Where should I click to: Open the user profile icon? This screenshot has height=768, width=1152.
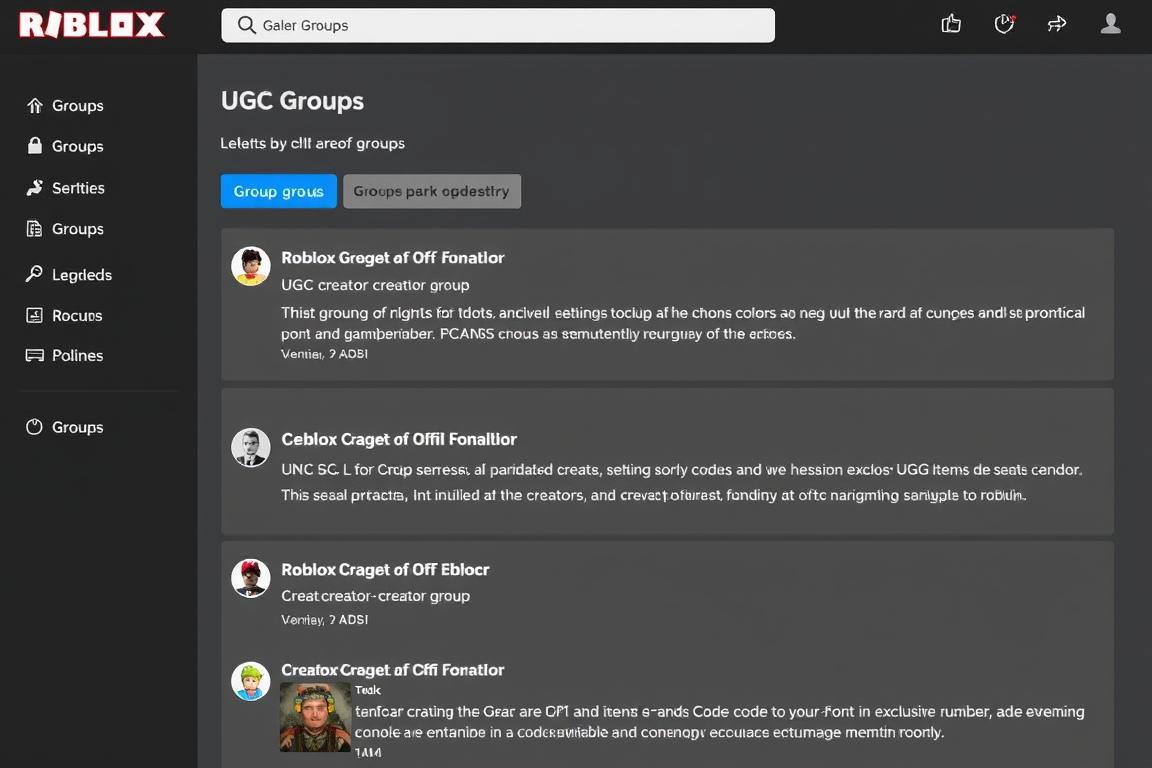1110,24
